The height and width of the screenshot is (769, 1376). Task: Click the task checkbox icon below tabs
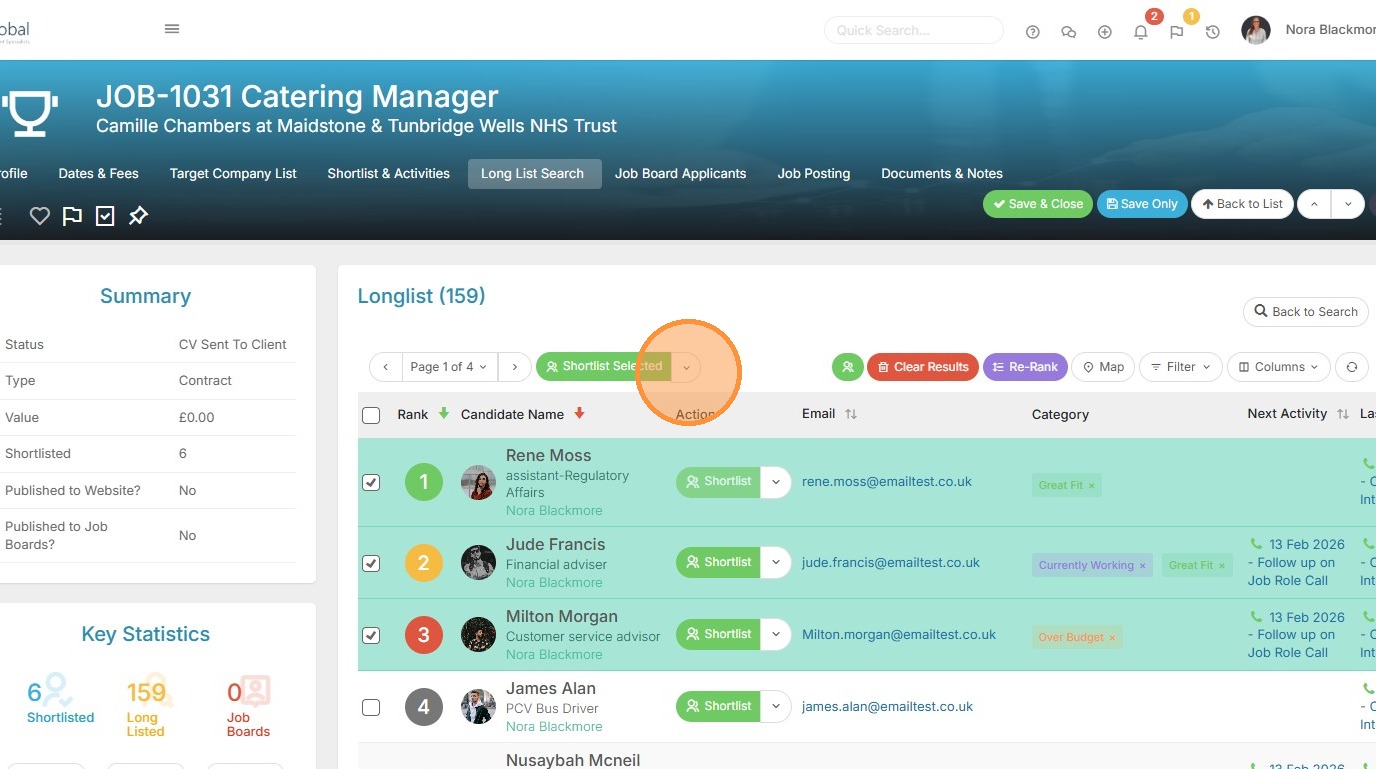tap(105, 216)
